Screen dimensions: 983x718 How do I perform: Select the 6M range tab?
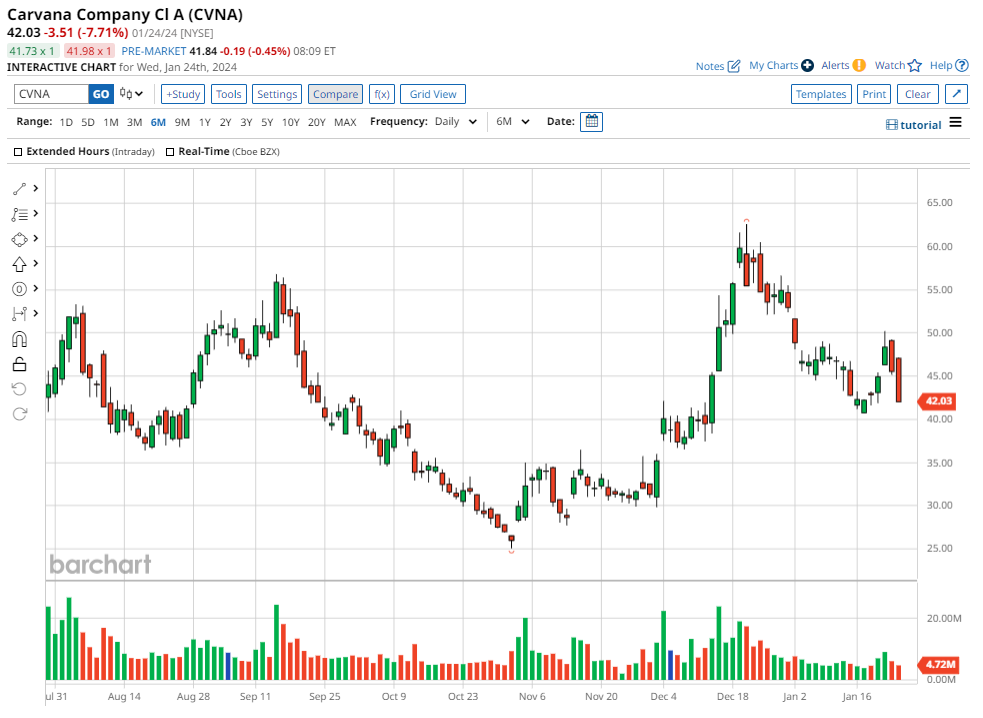point(158,122)
